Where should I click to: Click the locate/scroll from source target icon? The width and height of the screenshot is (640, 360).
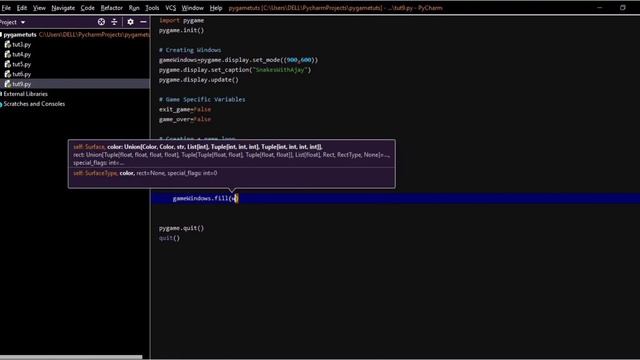pyautogui.click(x=101, y=22)
